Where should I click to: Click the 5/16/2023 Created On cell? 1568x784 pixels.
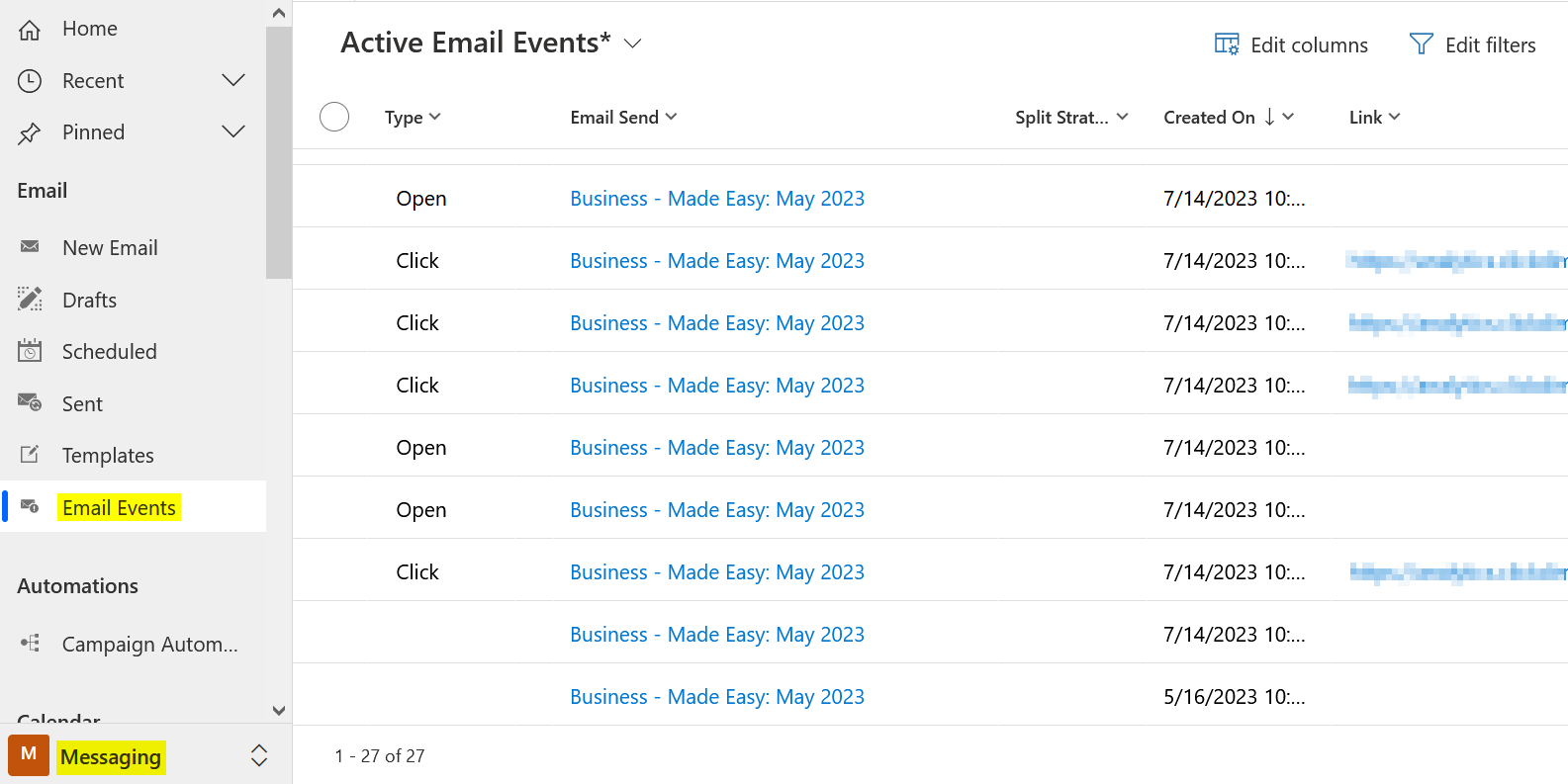point(1235,697)
